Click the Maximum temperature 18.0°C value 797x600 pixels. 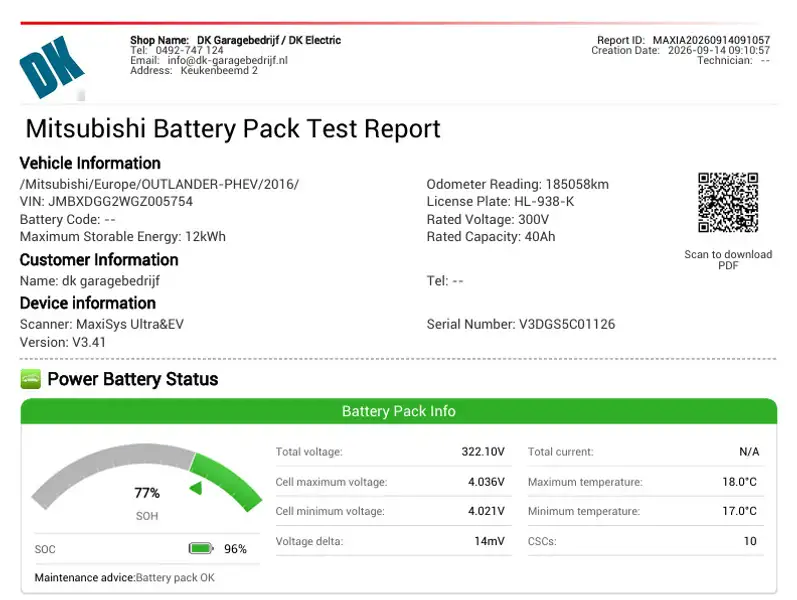click(740, 482)
